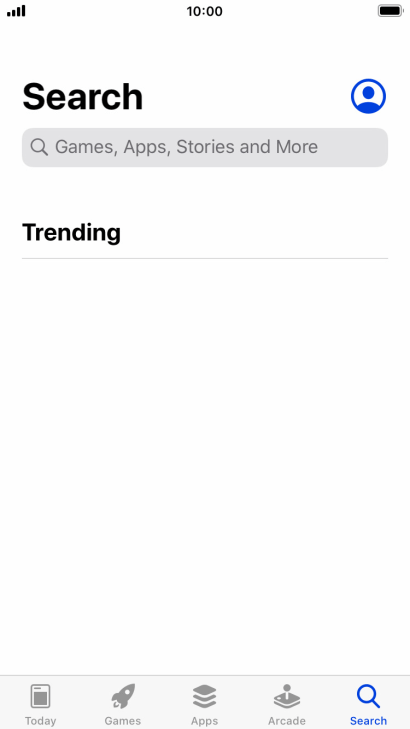
Task: Open the Arcade joystick icon
Action: [287, 696]
